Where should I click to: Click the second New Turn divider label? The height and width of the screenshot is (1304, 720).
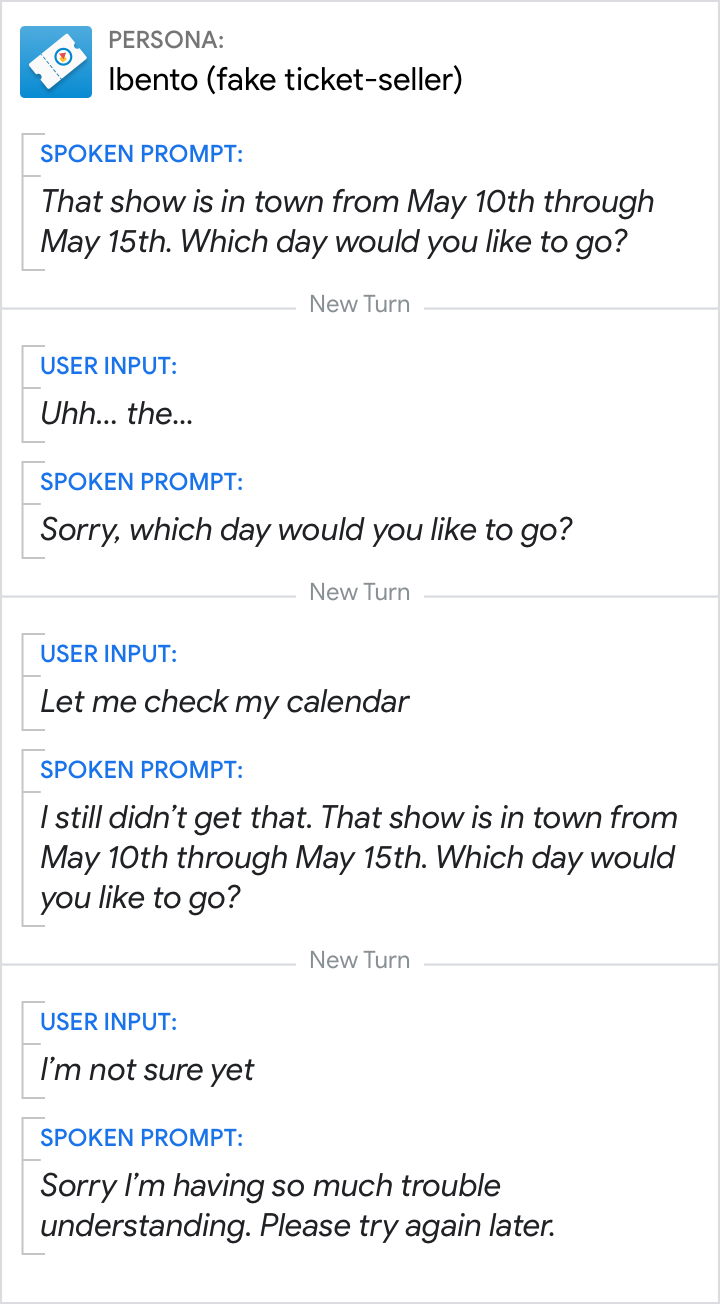point(359,592)
